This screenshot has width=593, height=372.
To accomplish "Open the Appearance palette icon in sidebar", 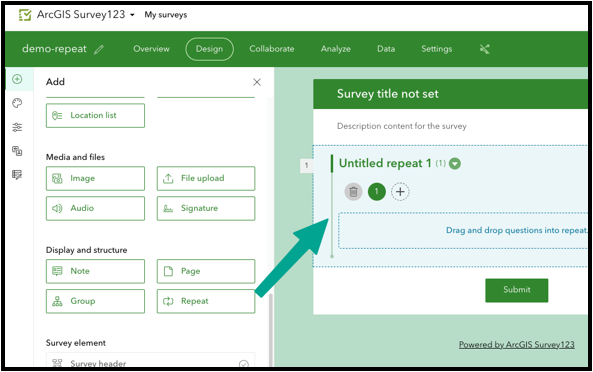I will 17,103.
